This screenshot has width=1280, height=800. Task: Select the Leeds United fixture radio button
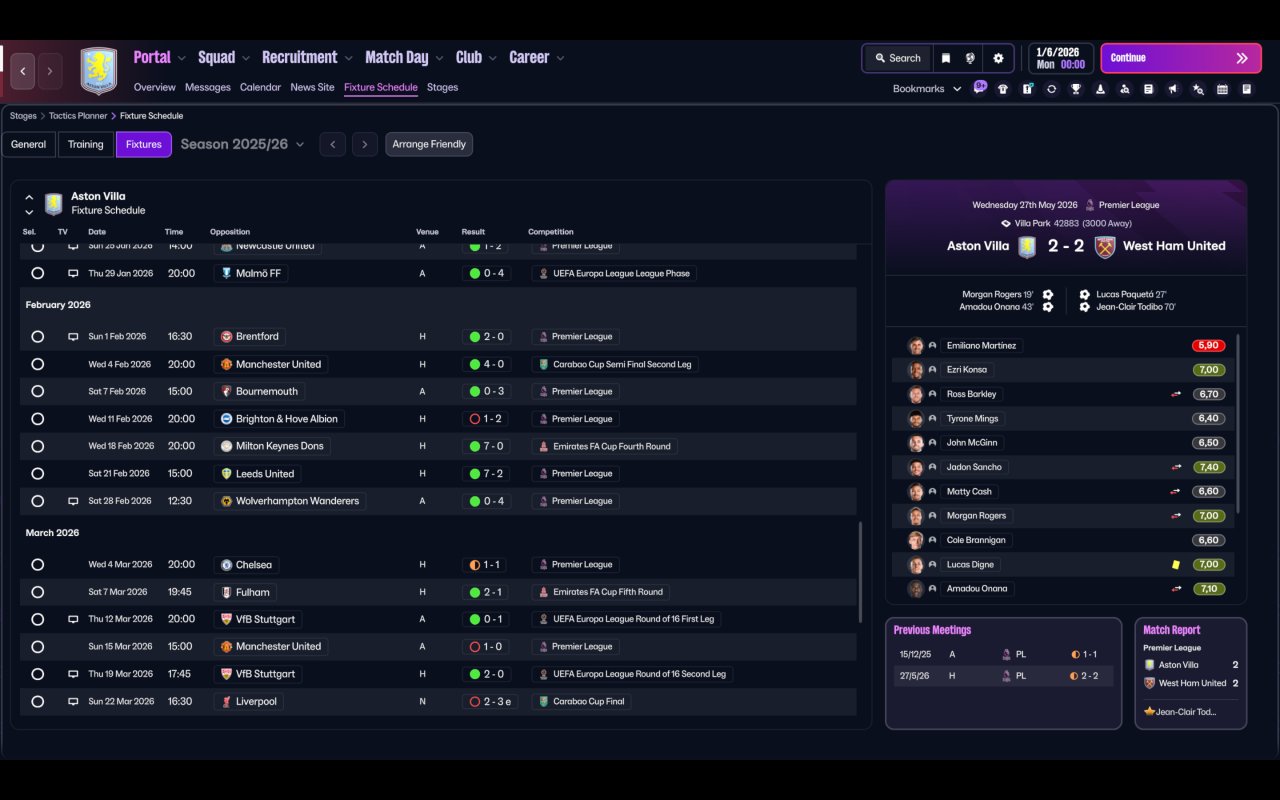pos(37,474)
